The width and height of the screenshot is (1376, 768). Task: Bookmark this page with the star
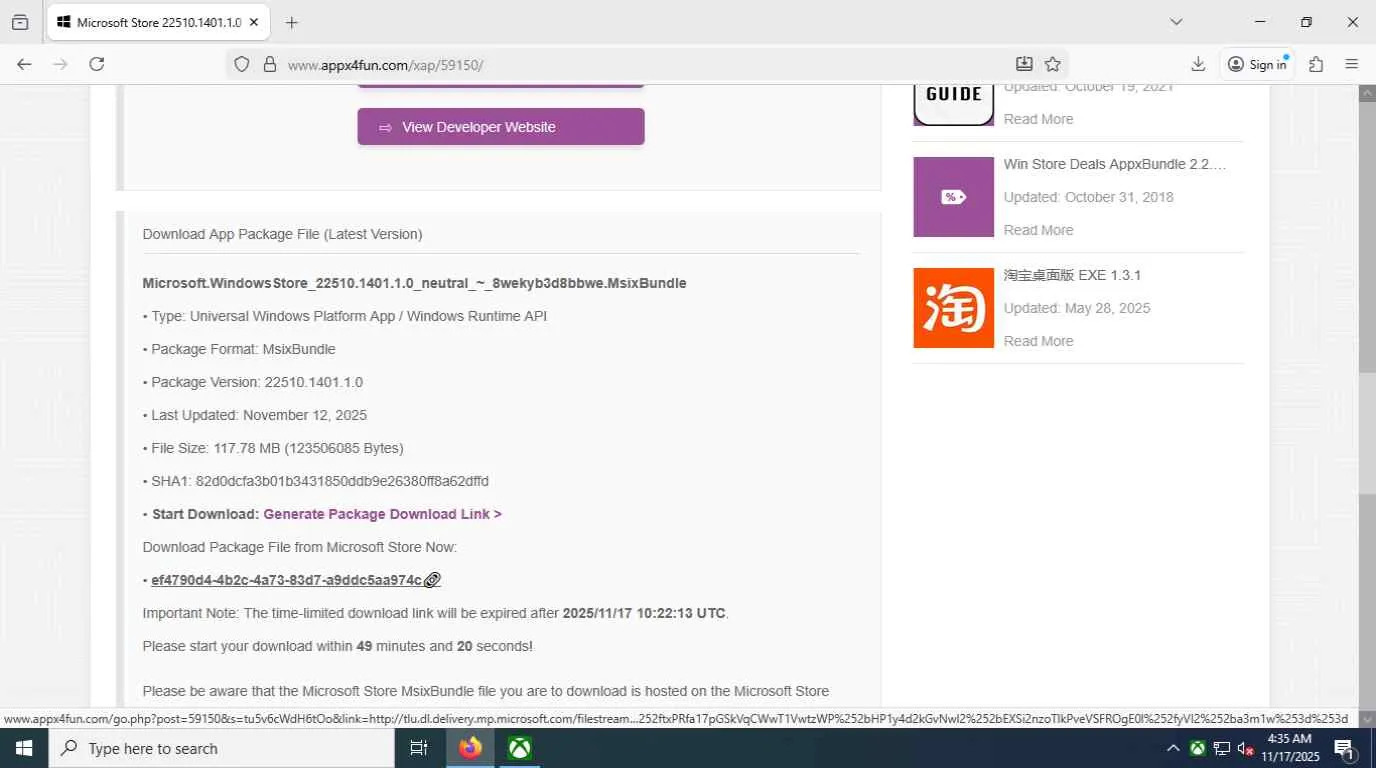pyautogui.click(x=1053, y=64)
